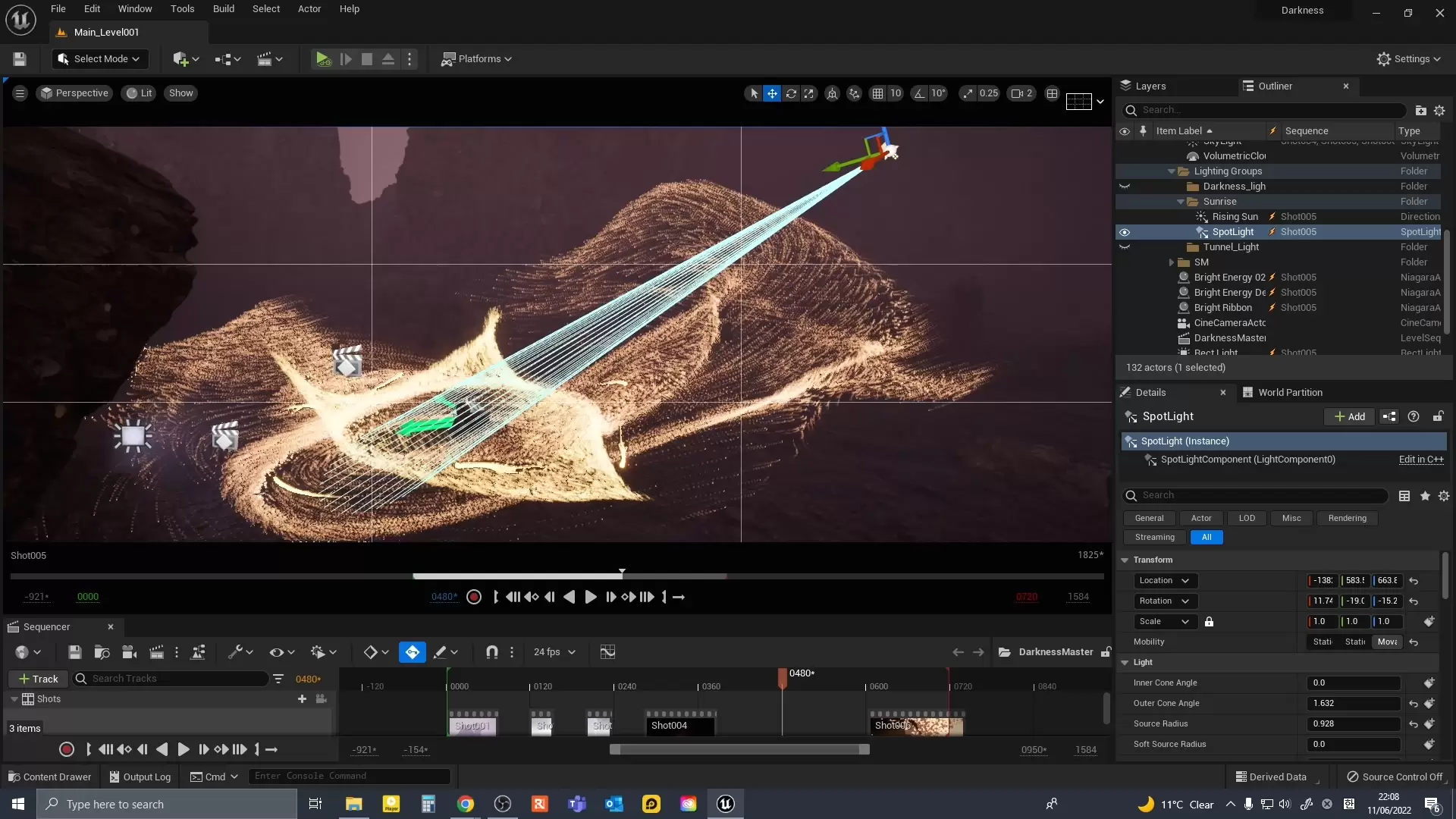Save the current level with the disk icon
1456x819 pixels.
pos(20,59)
